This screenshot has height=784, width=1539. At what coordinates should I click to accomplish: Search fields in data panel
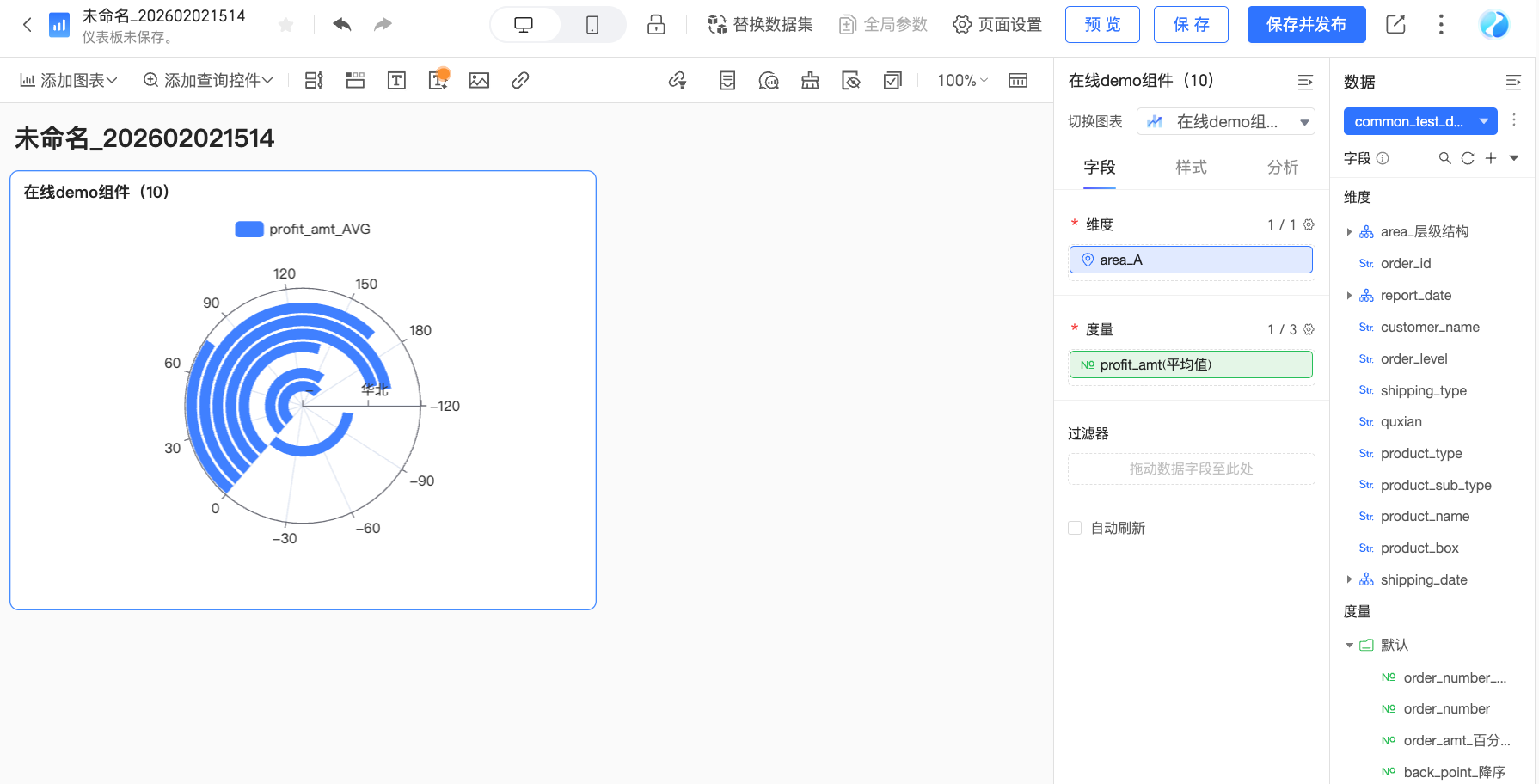click(x=1444, y=158)
